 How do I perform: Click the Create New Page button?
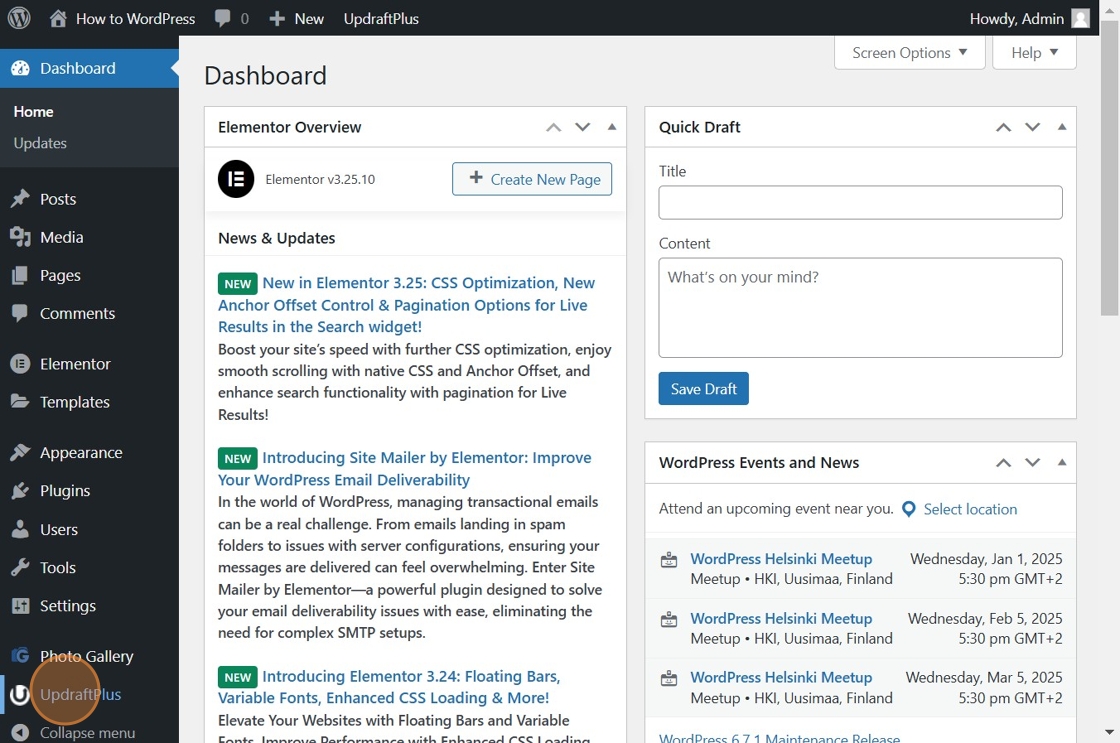click(x=532, y=179)
